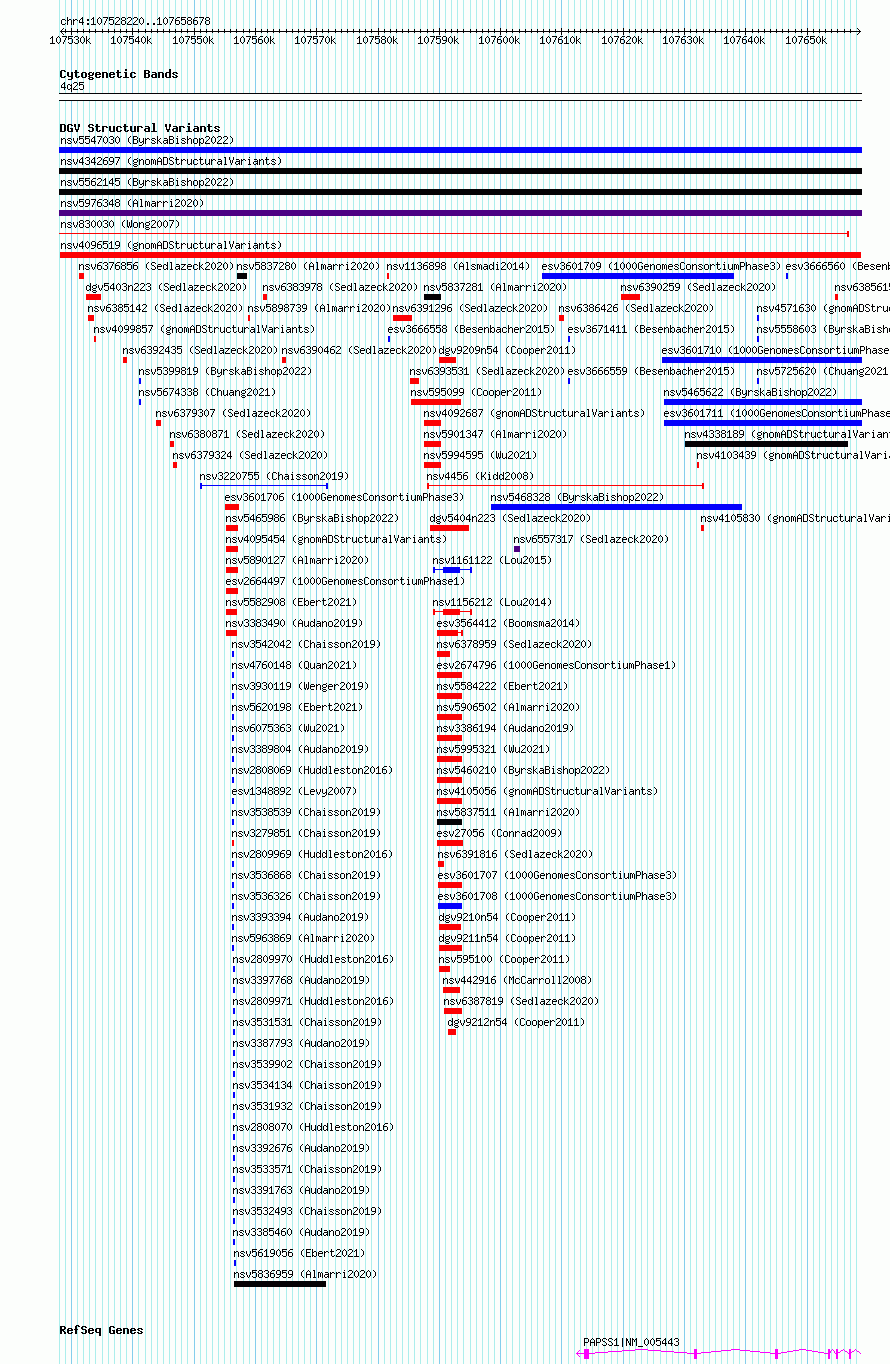The image size is (890, 1364).
Task: Click the red bar under nsv4096519
Action: tap(460, 255)
